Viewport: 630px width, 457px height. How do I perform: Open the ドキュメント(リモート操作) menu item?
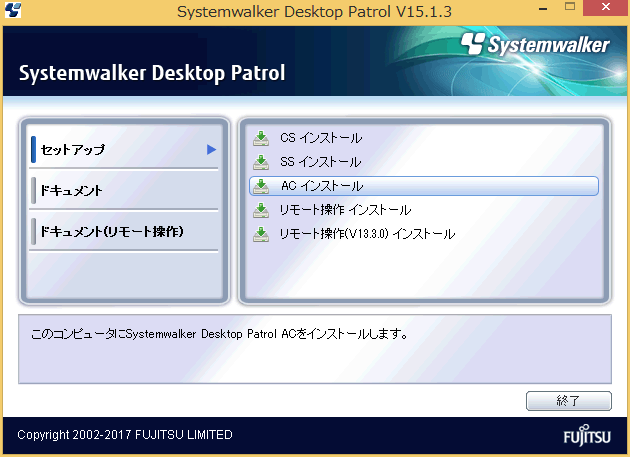(x=110, y=231)
